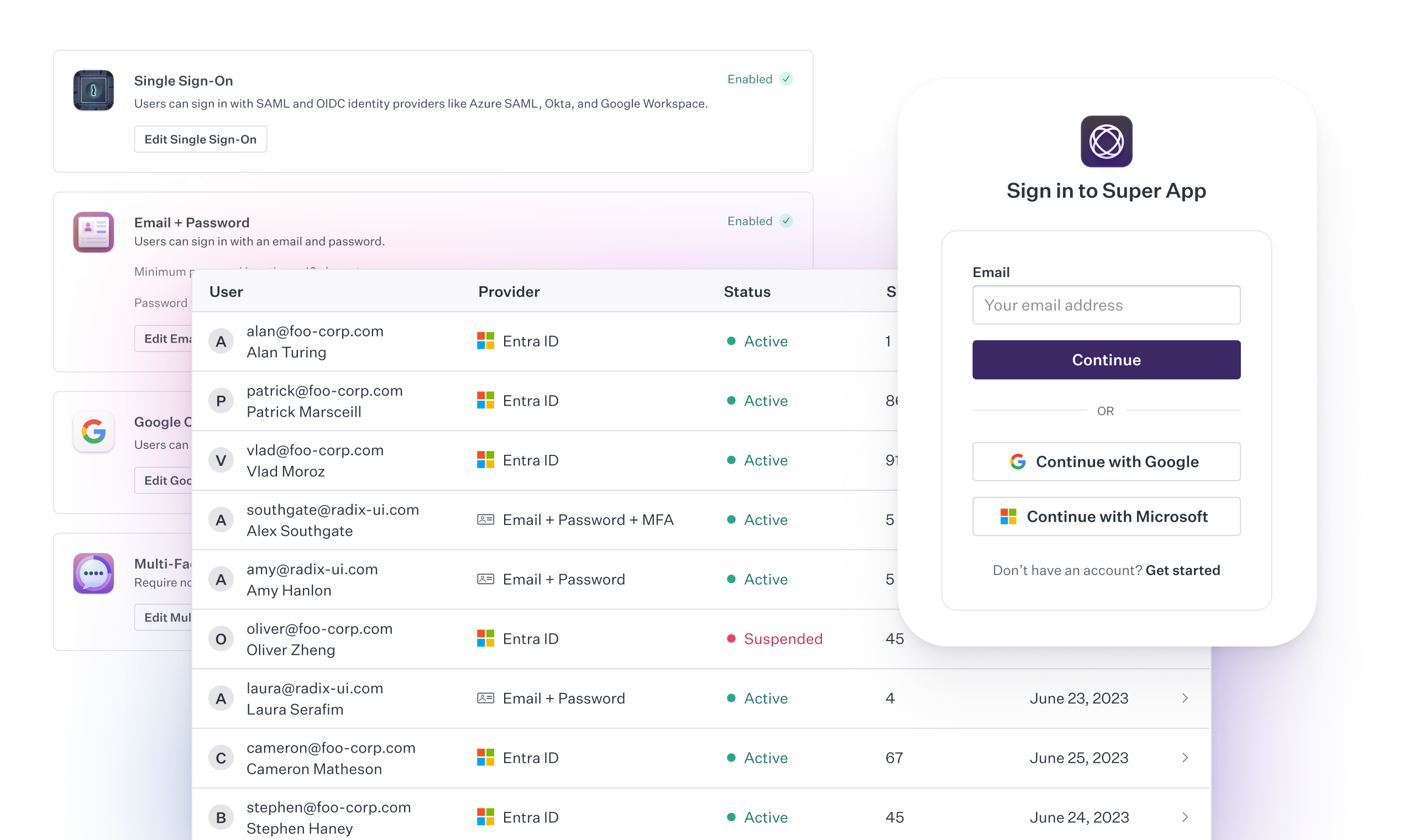Sort the table by the Provider column

[508, 291]
